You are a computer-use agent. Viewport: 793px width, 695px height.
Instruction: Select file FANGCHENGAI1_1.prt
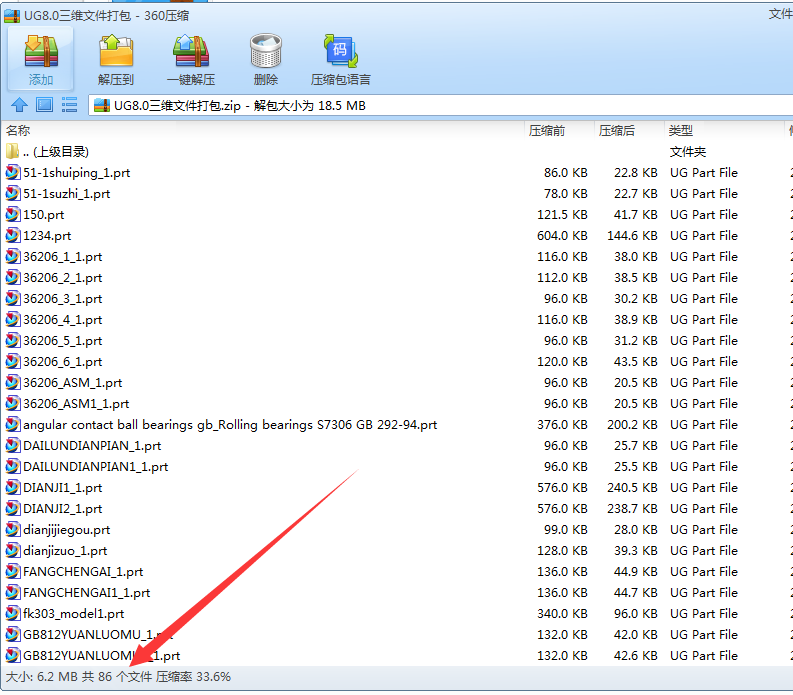[x=86, y=592]
